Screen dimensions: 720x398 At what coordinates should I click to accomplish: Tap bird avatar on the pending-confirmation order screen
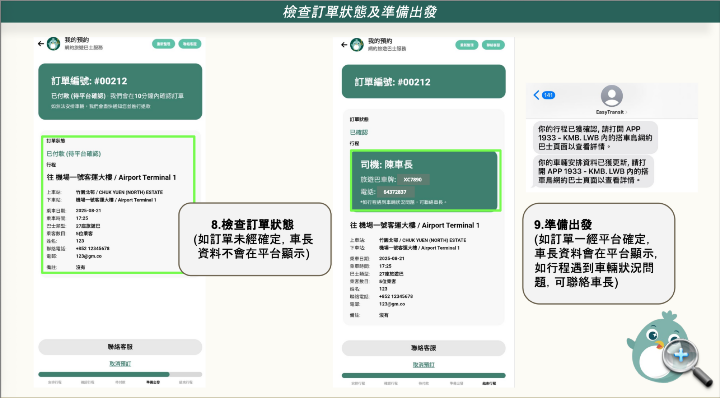coord(53,44)
